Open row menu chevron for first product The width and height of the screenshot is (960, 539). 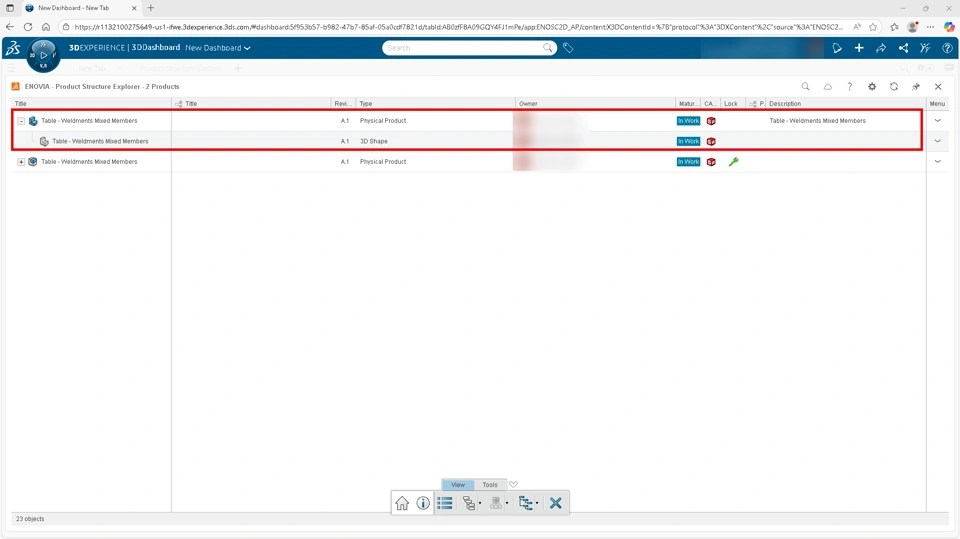click(937, 121)
